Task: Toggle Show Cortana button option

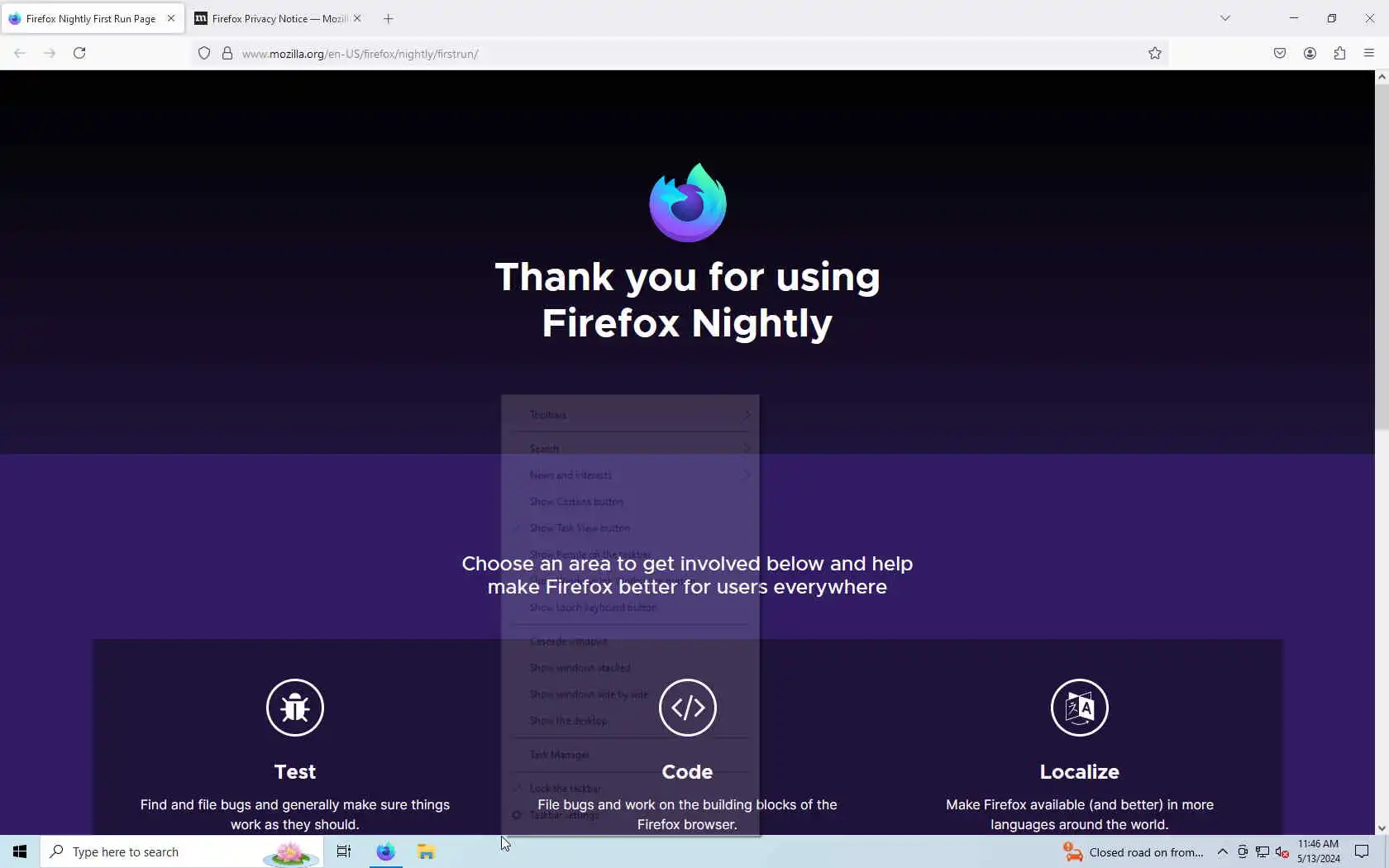Action: click(x=630, y=501)
